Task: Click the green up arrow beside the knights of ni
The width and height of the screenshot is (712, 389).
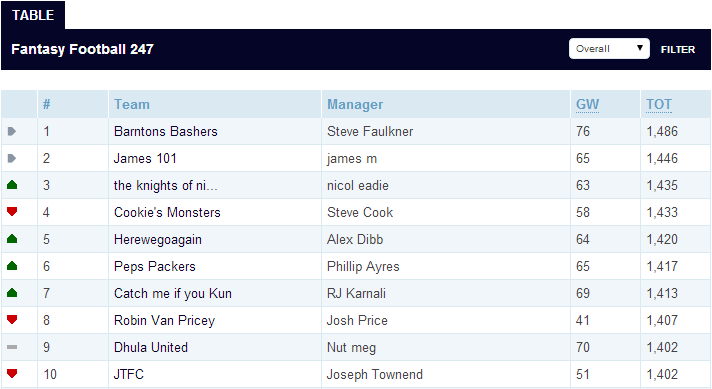Action: coord(12,185)
